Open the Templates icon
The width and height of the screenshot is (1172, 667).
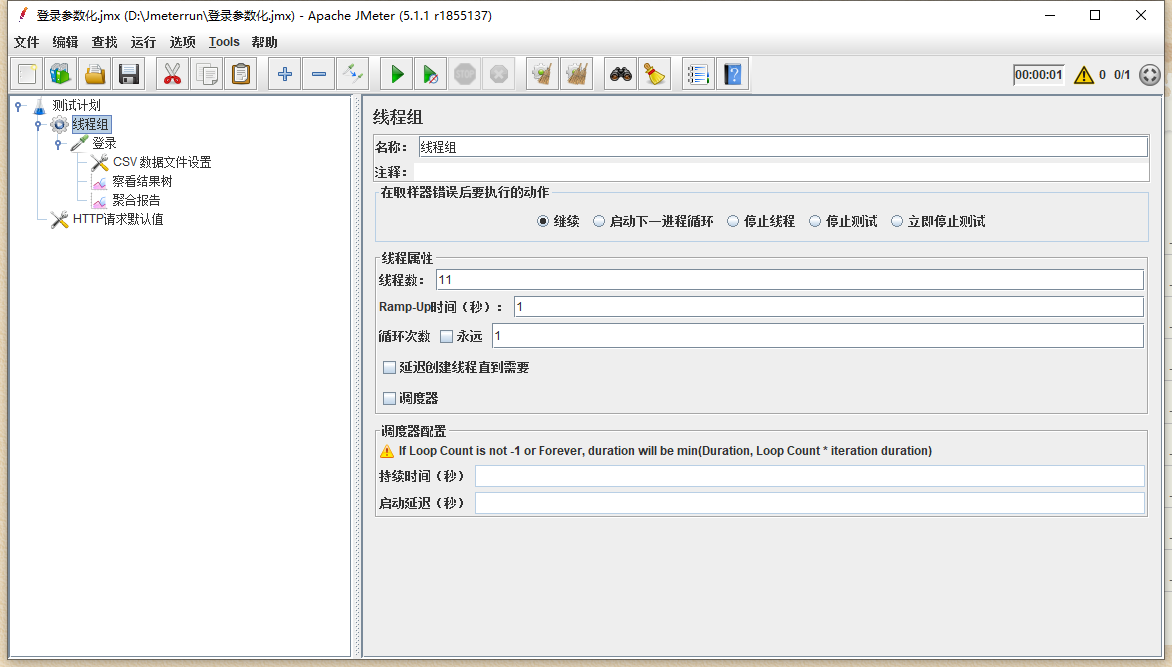tap(61, 74)
